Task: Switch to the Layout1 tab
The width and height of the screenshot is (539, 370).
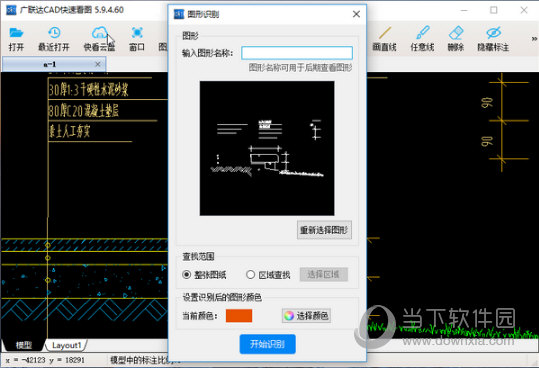Action: click(x=67, y=345)
